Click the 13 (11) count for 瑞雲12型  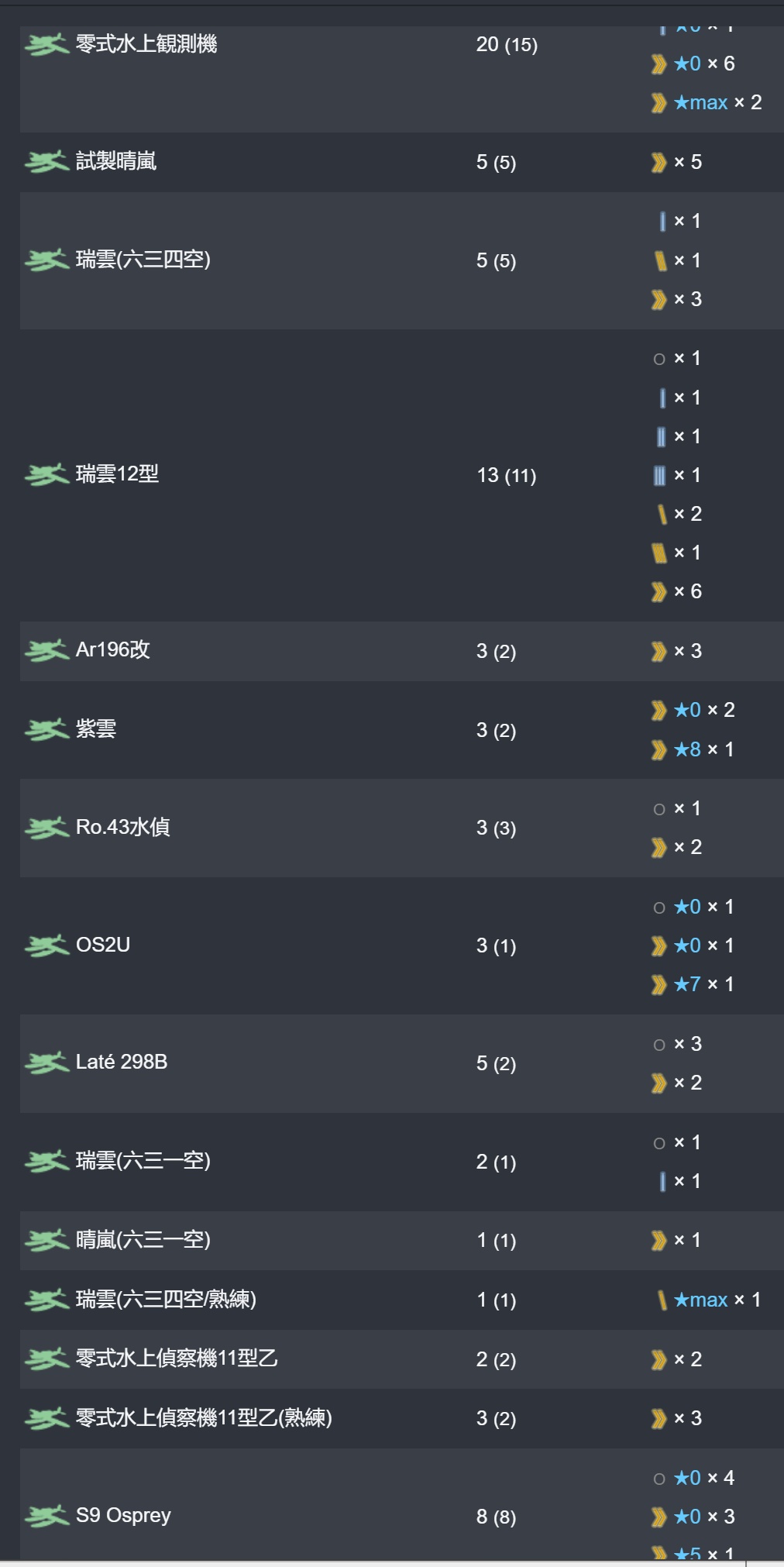pyautogui.click(x=507, y=475)
